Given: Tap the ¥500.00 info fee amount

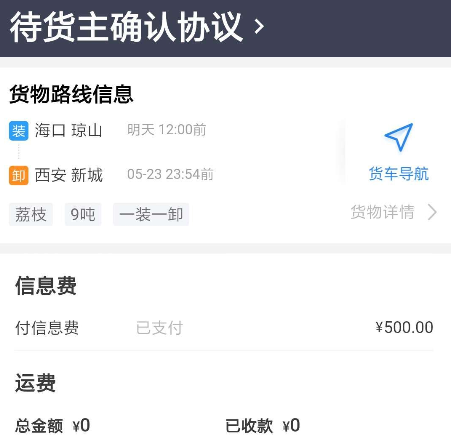Looking at the screenshot, I should click(404, 328).
